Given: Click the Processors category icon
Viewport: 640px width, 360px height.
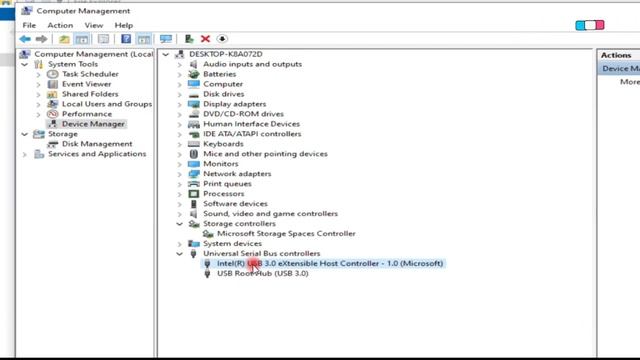Looking at the screenshot, I should pos(193,194).
